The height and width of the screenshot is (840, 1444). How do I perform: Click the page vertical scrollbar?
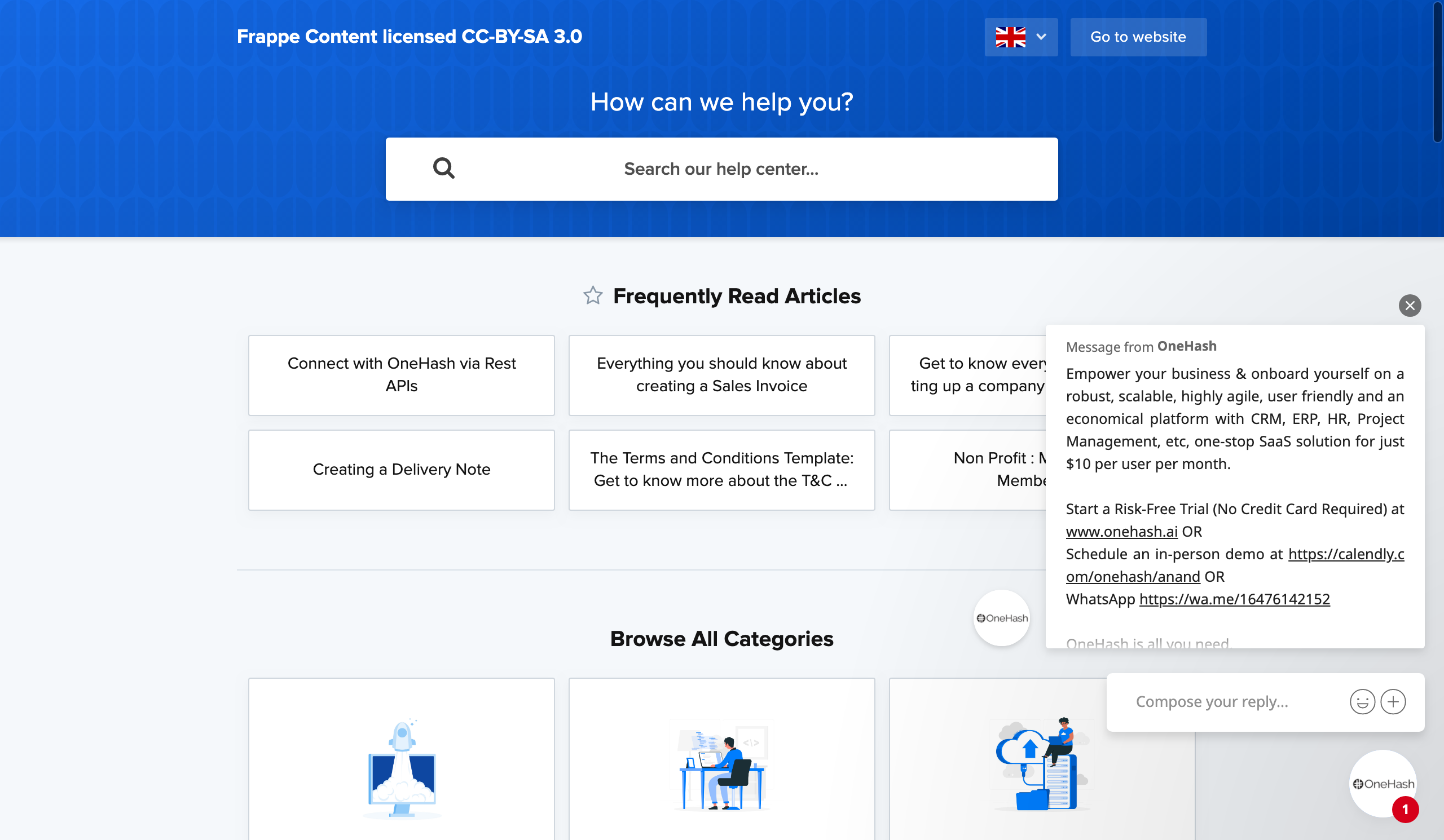tap(1438, 72)
